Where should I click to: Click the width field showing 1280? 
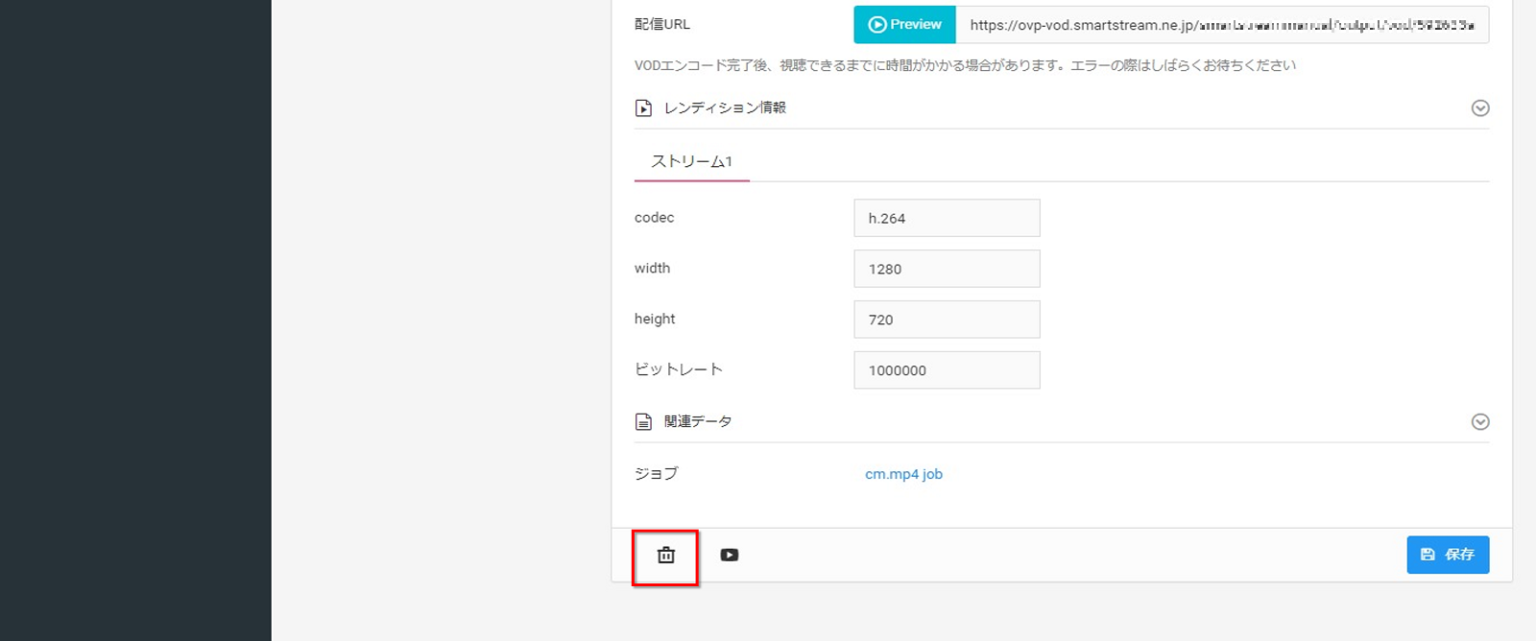(946, 269)
